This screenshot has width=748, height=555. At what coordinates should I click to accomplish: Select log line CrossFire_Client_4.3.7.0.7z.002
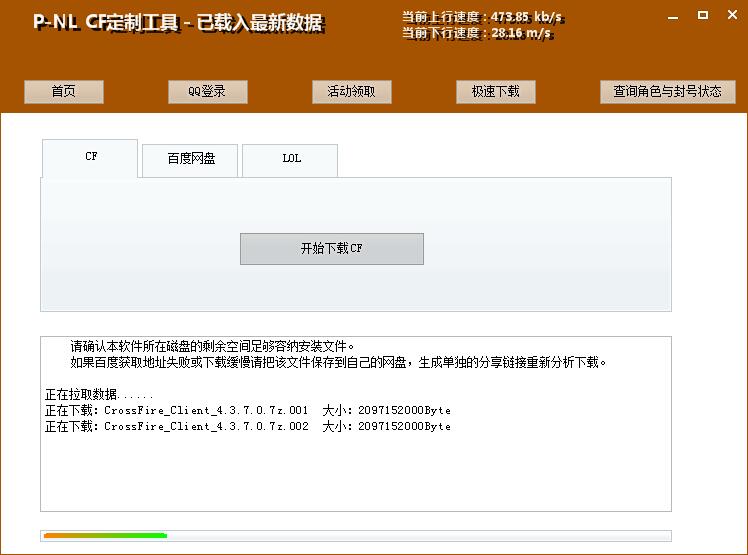click(248, 426)
